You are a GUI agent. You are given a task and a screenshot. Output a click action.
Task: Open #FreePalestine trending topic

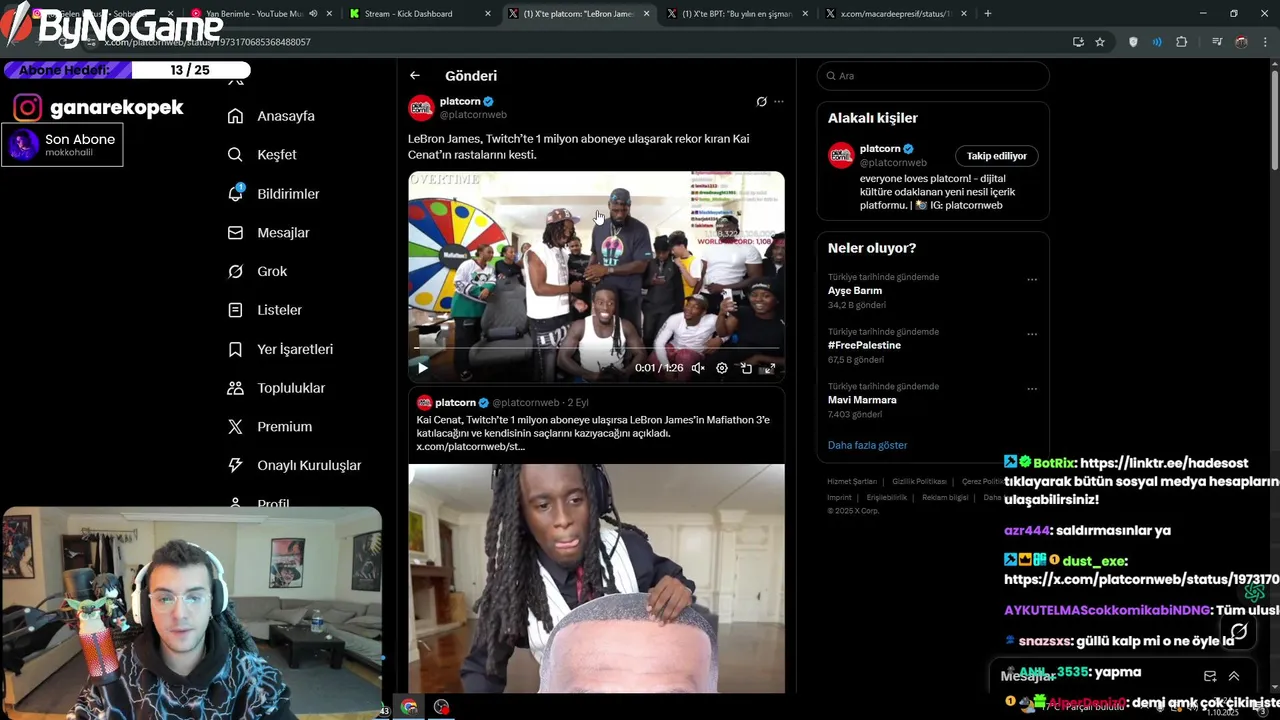tap(932, 345)
